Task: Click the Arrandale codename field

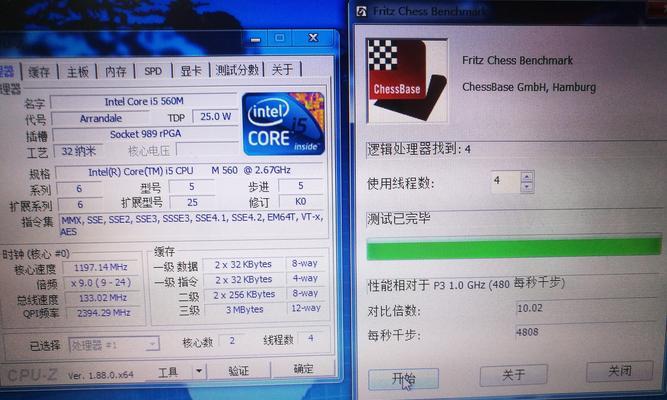Action: pos(100,118)
